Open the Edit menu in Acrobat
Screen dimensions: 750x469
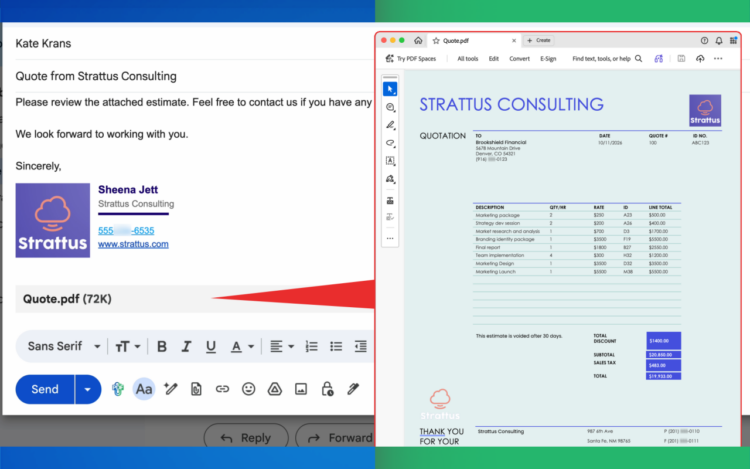pyautogui.click(x=494, y=59)
